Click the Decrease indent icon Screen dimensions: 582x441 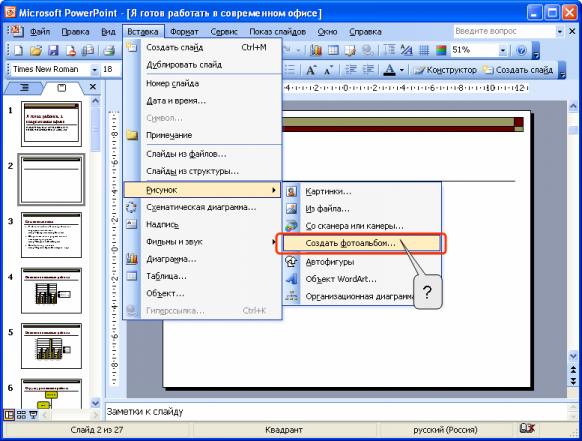click(x=351, y=69)
